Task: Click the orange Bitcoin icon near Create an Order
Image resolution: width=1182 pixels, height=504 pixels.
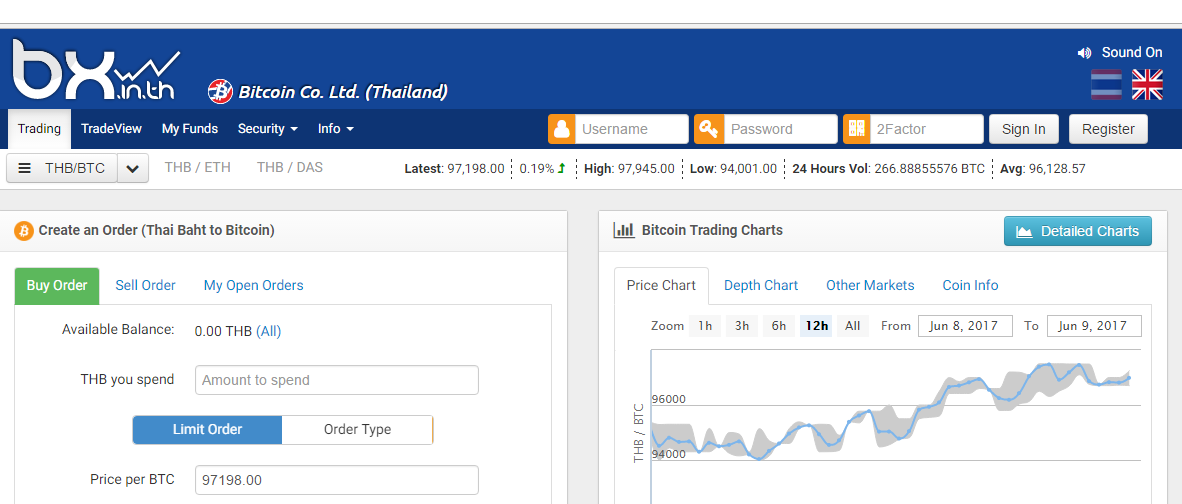Action: point(24,231)
